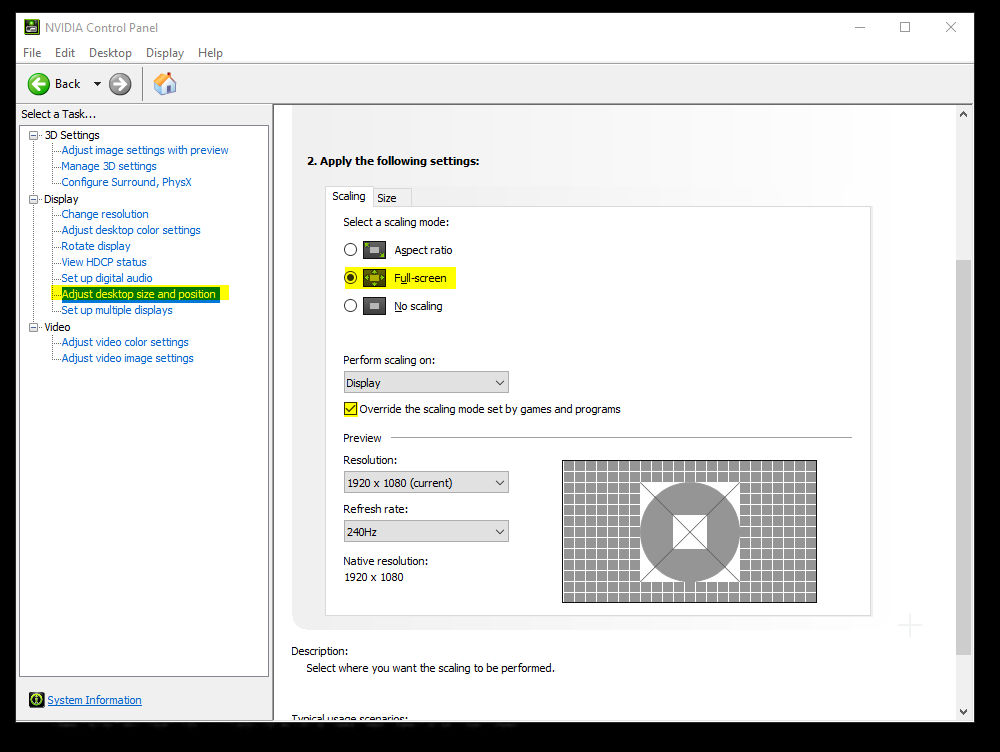Select the Full-screen radio button

[350, 277]
